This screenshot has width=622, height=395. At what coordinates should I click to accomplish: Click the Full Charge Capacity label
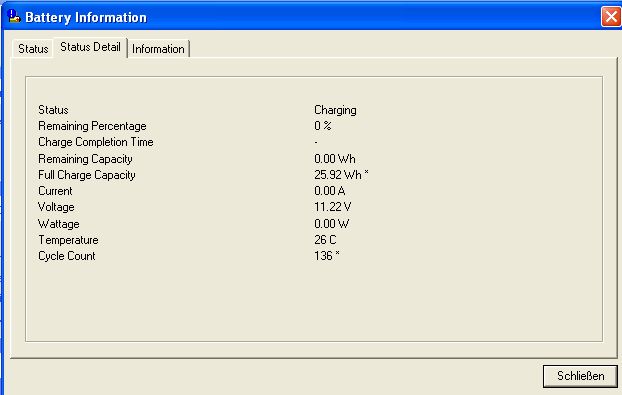(x=87, y=175)
